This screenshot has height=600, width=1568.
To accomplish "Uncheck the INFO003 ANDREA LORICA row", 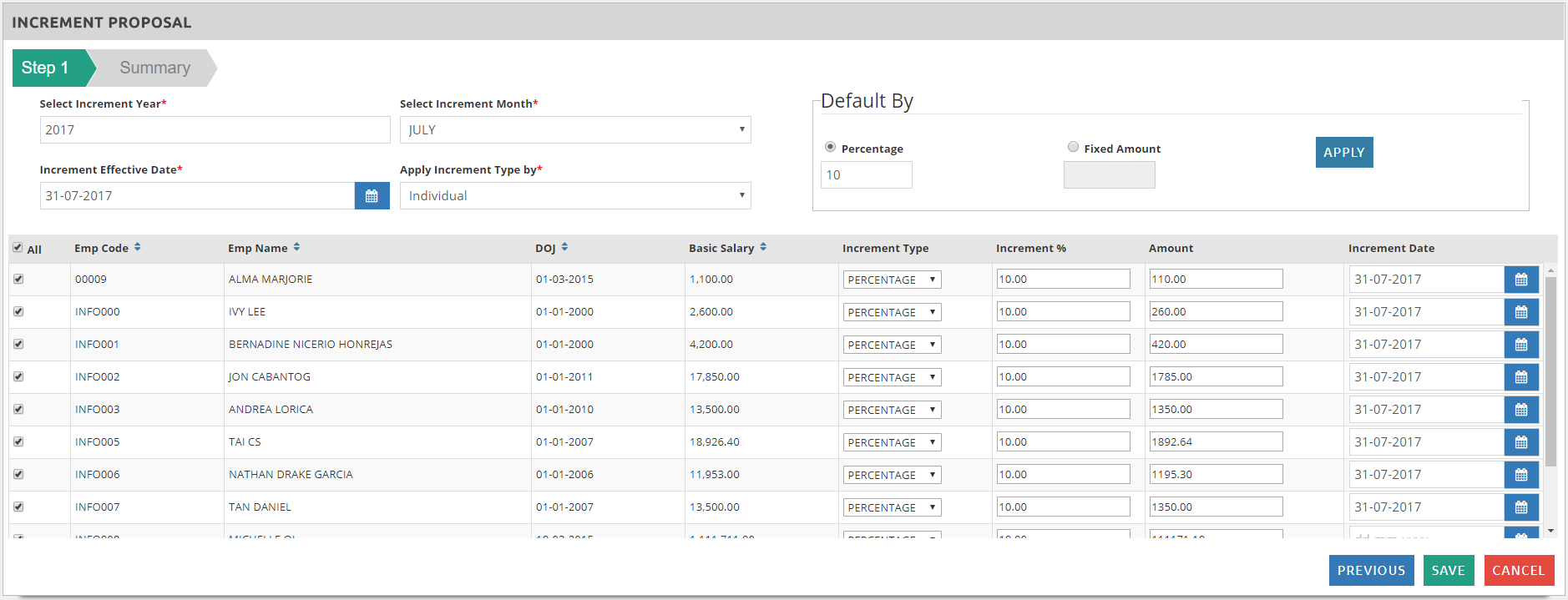I will pos(18,410).
